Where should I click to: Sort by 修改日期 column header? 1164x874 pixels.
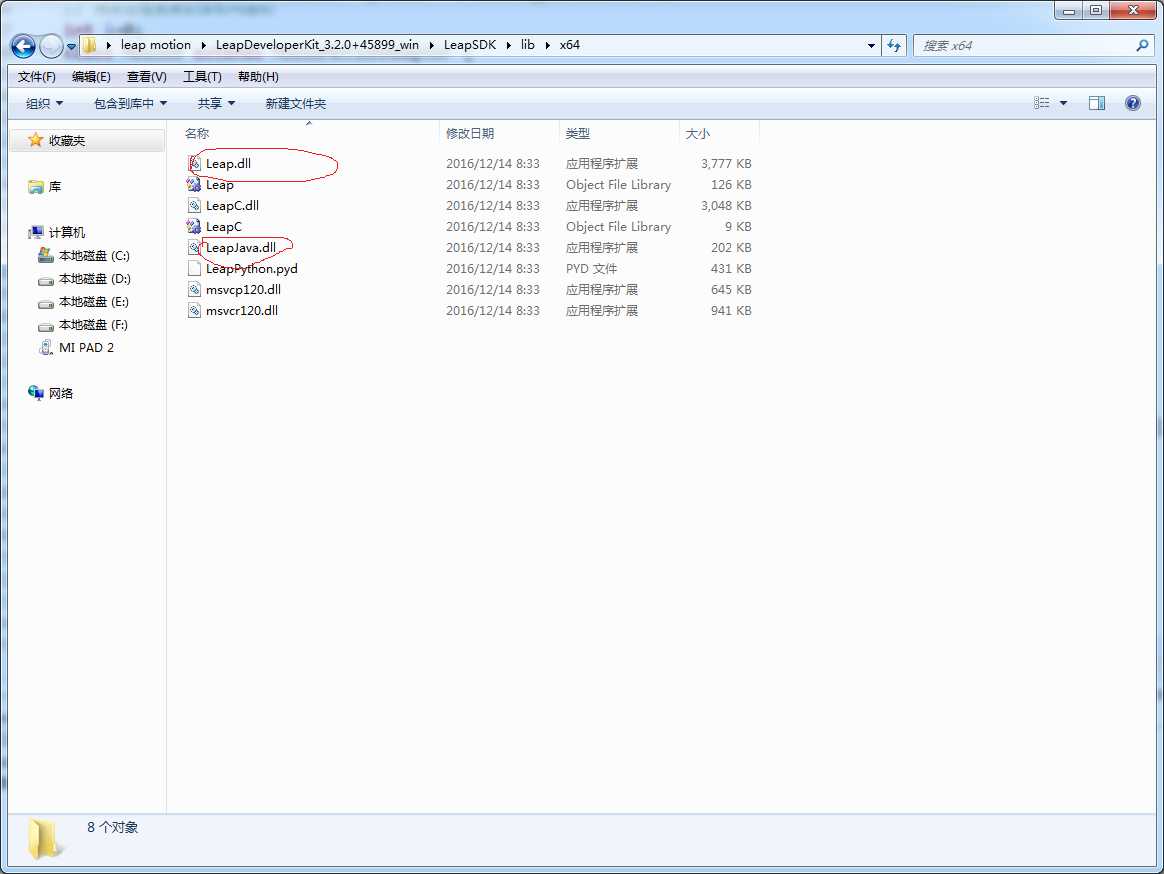[x=470, y=134]
